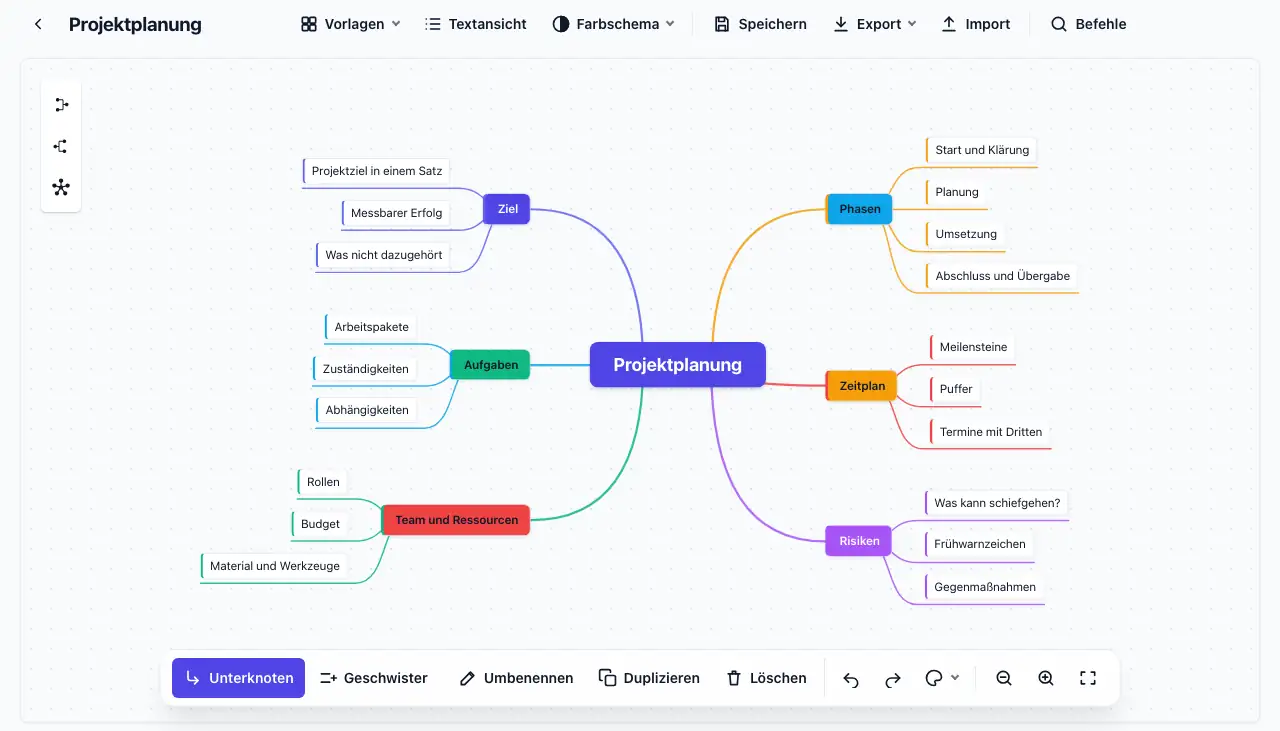Select the right-branching layout icon

tap(61, 104)
